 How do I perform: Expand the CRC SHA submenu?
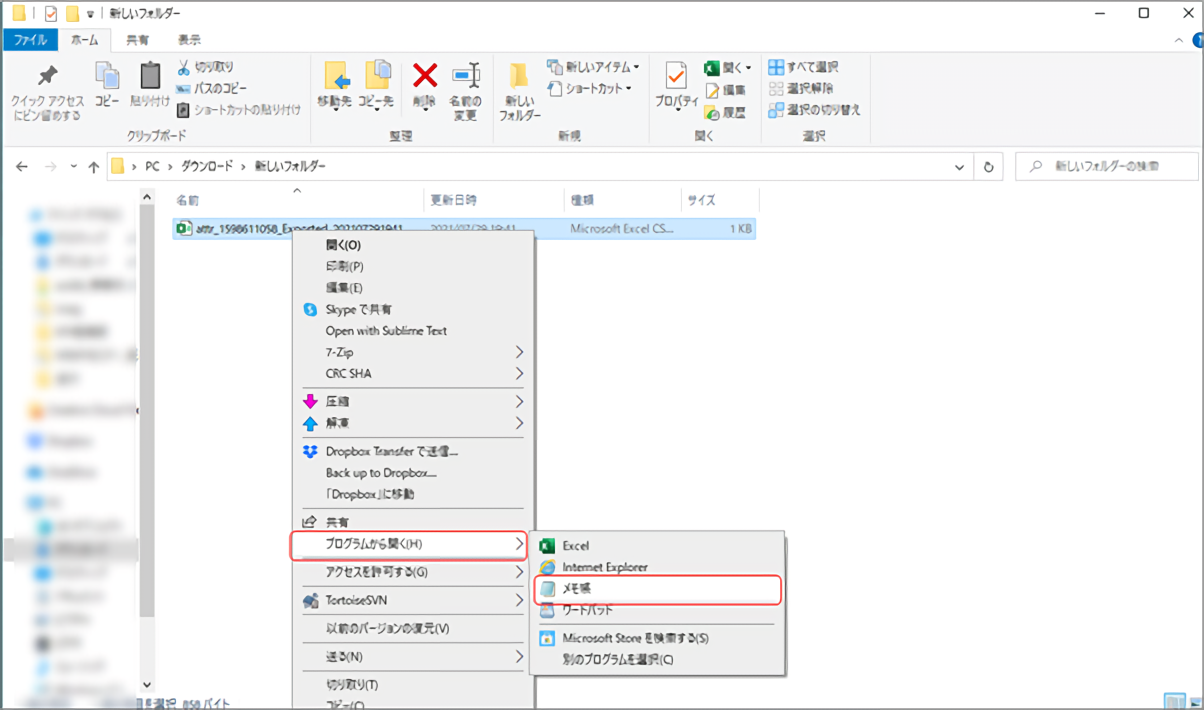coord(414,374)
